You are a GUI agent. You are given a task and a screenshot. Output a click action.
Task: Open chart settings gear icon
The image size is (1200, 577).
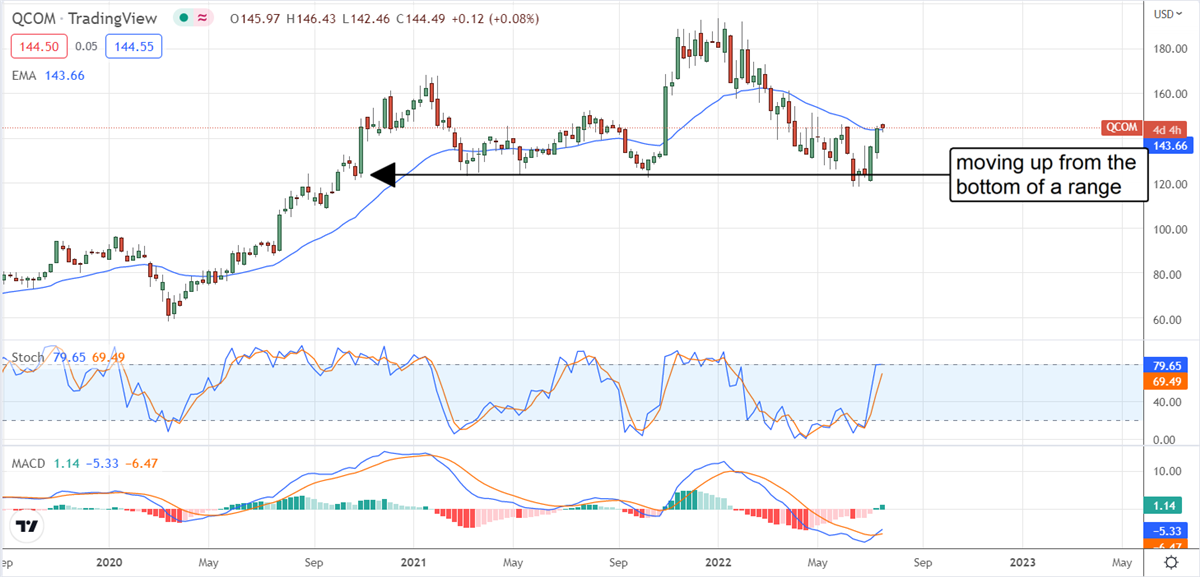(x=1171, y=563)
